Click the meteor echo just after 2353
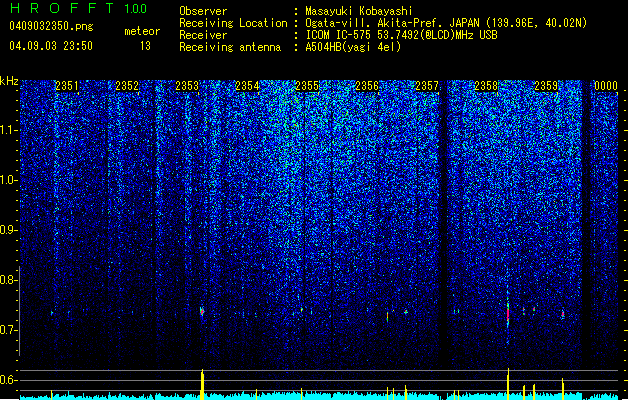Viewport: 629px width, 400px height. pos(202,311)
